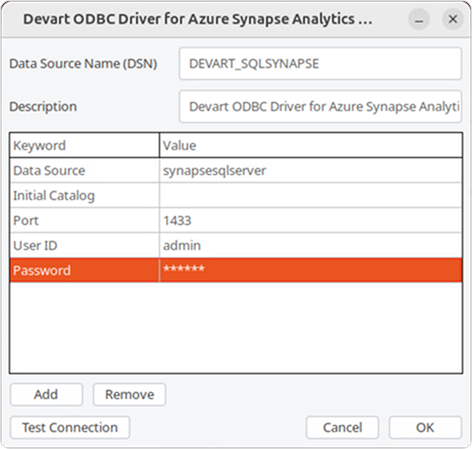Select the empty Initial Catalog value cell
This screenshot has width=472, height=449.
pos(311,195)
